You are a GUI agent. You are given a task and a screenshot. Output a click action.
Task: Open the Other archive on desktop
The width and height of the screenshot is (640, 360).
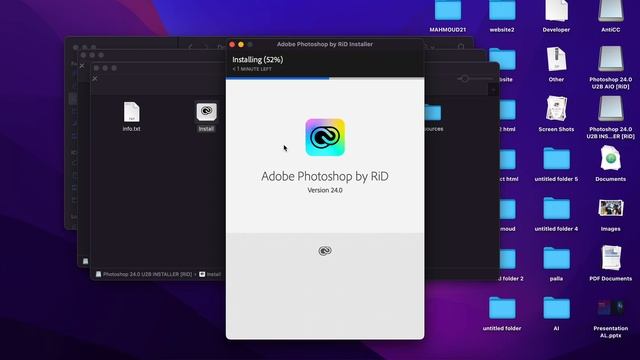(556, 59)
